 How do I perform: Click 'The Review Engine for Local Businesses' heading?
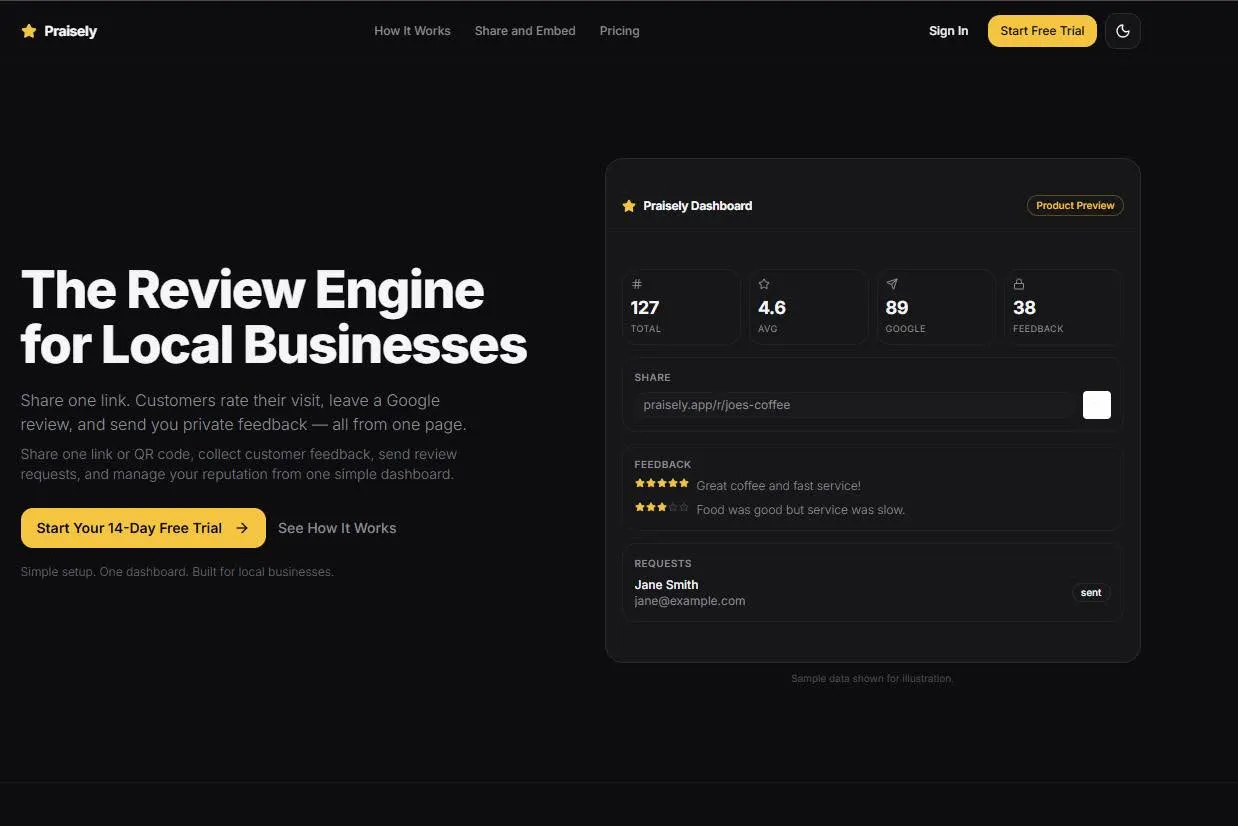tap(274, 317)
